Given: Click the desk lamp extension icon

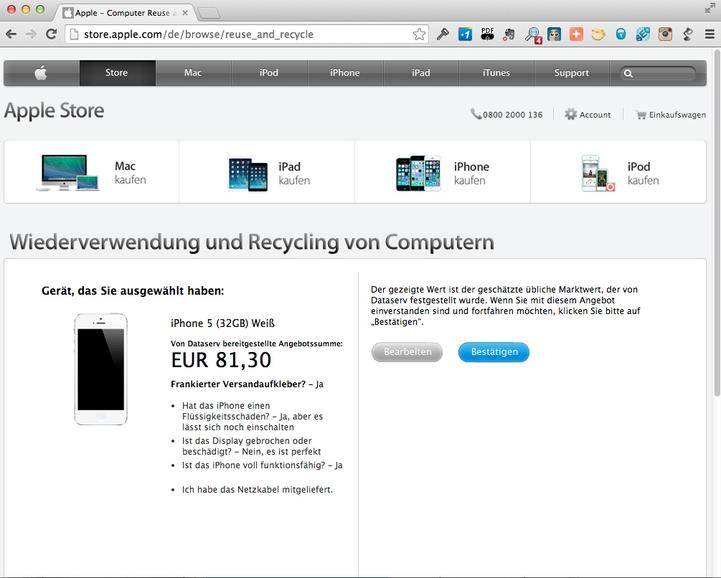Looking at the screenshot, I should [687, 34].
